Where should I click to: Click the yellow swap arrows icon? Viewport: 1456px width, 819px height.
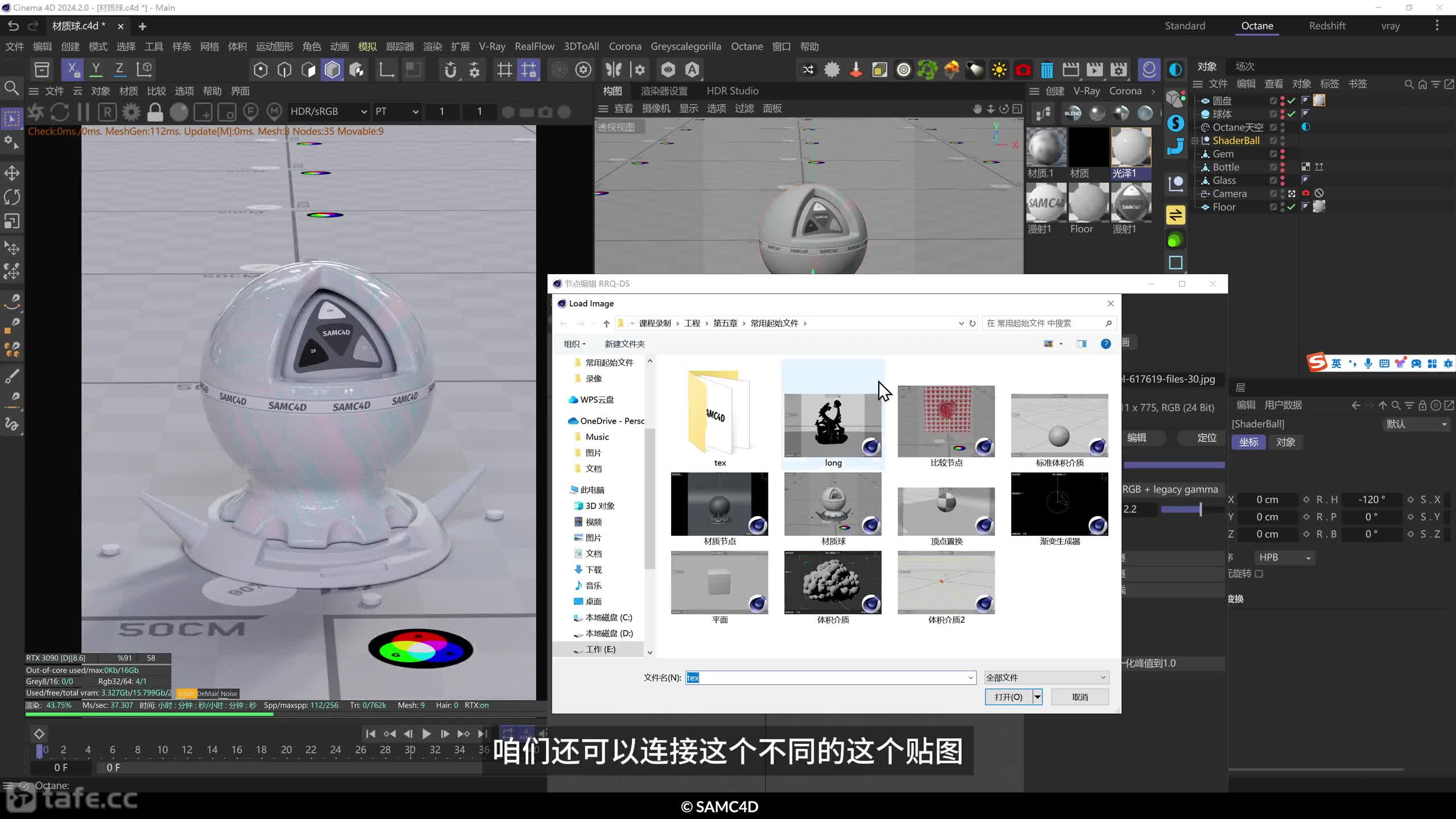pos(1175,215)
